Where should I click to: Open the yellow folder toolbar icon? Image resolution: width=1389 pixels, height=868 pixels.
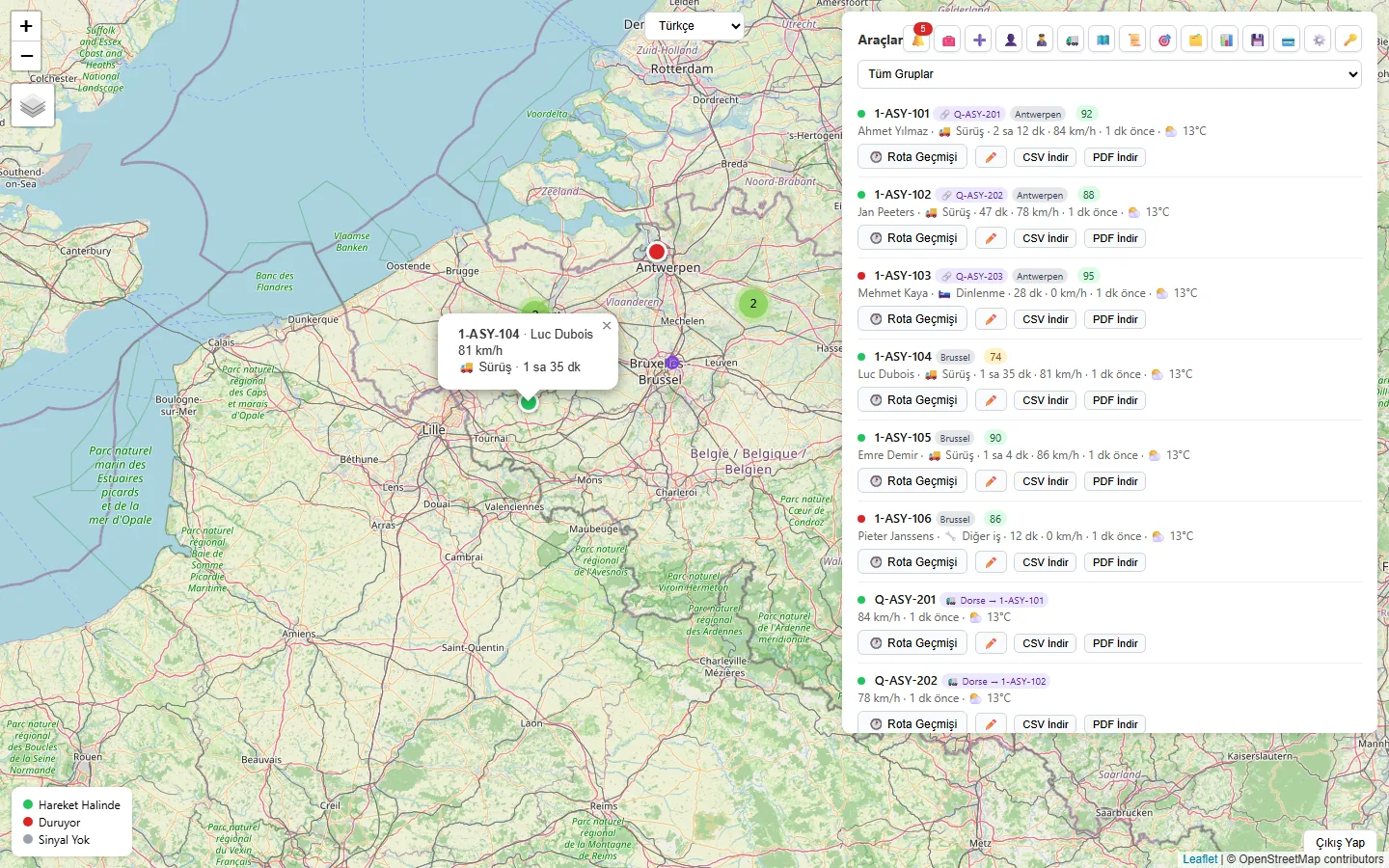[1196, 40]
